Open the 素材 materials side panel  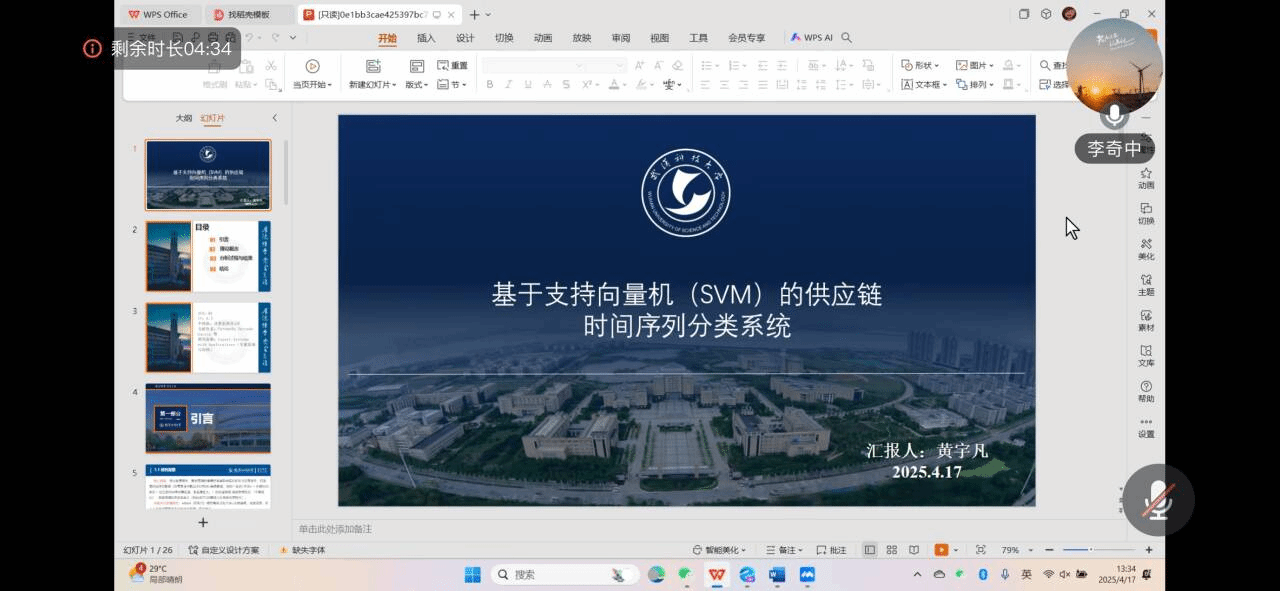1146,320
